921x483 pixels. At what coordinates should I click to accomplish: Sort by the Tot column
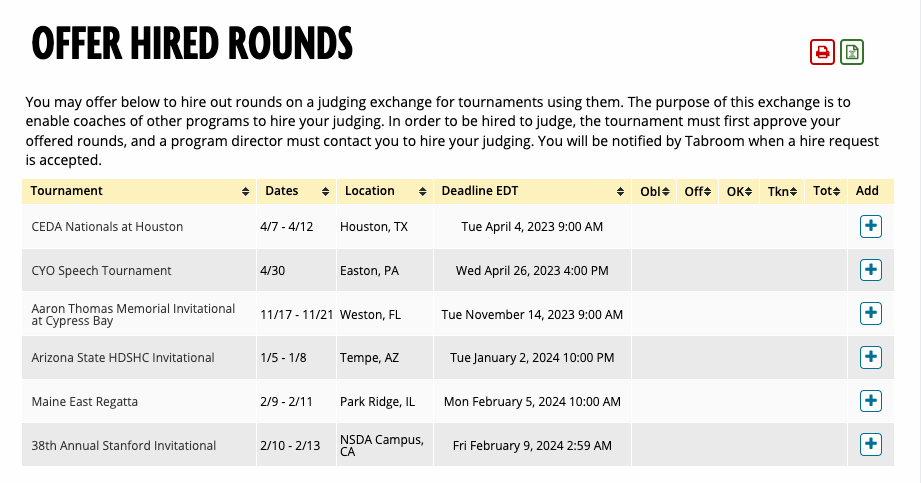pyautogui.click(x=826, y=191)
